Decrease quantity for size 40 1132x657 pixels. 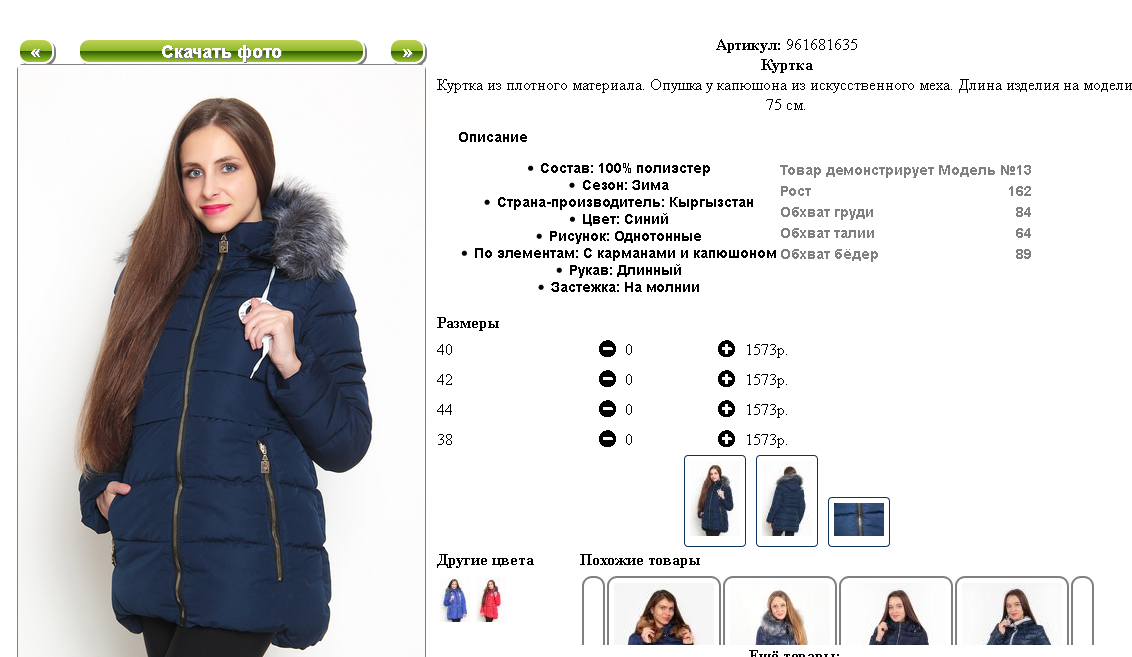click(607, 349)
